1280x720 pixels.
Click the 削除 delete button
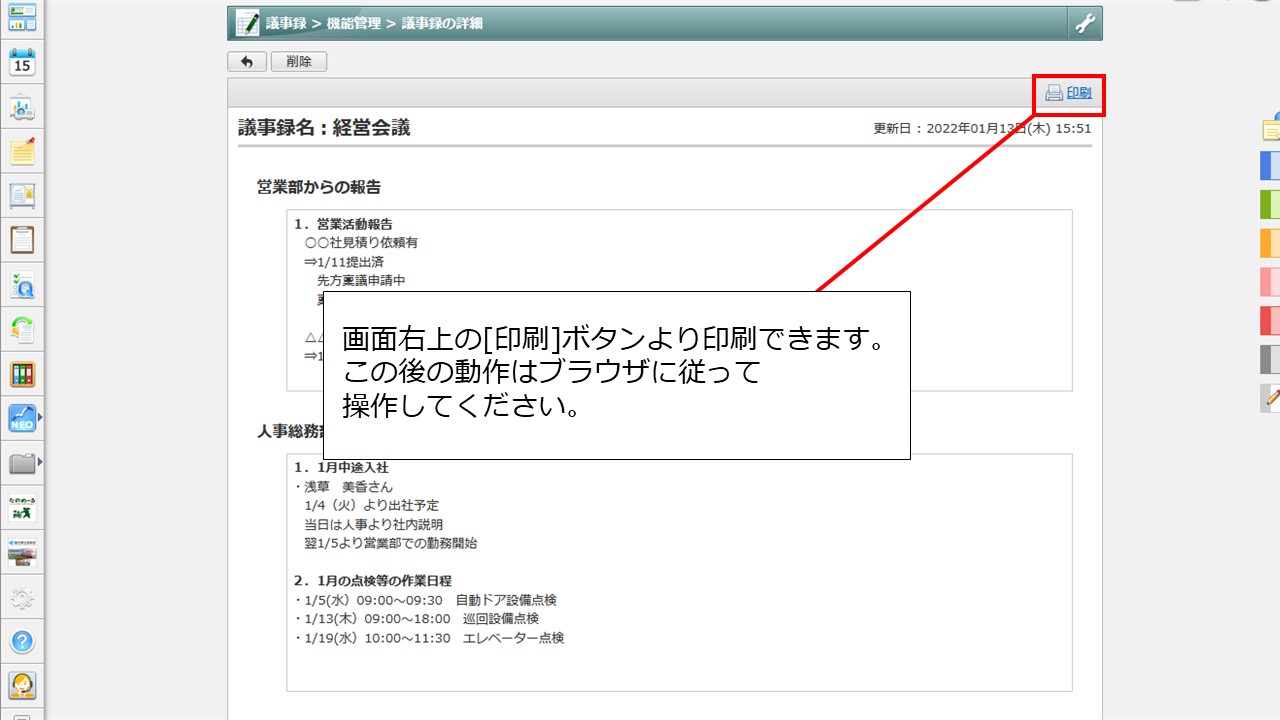[x=298, y=62]
